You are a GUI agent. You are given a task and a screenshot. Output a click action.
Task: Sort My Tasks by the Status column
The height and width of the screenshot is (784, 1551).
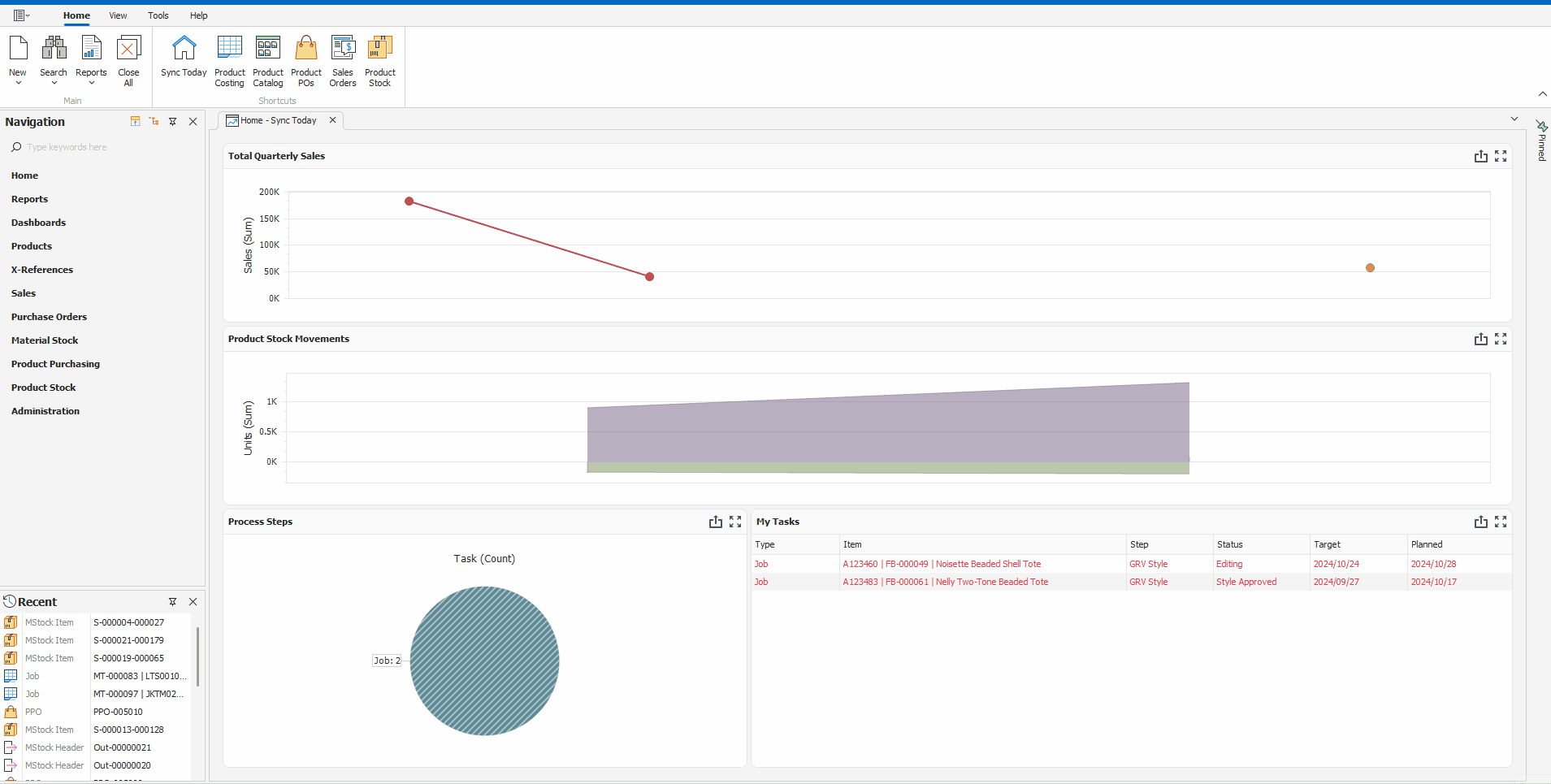1261,544
